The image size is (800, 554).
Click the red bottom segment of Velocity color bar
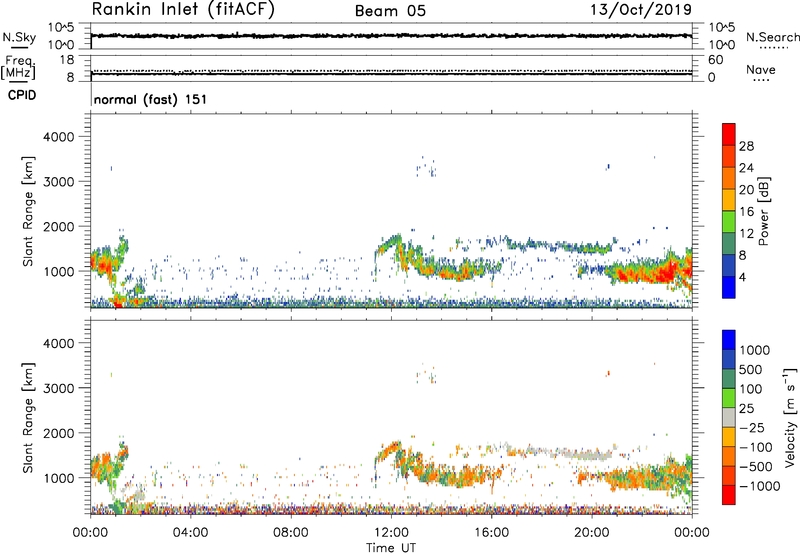click(729, 495)
